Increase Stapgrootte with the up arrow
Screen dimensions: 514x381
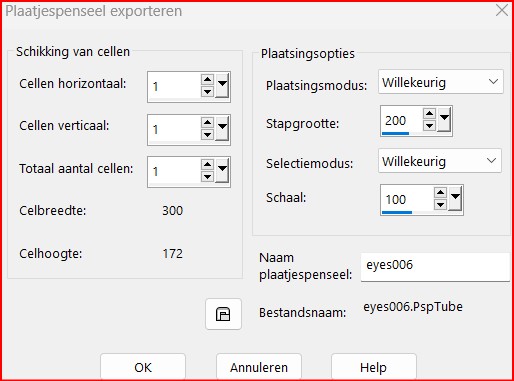point(429,114)
